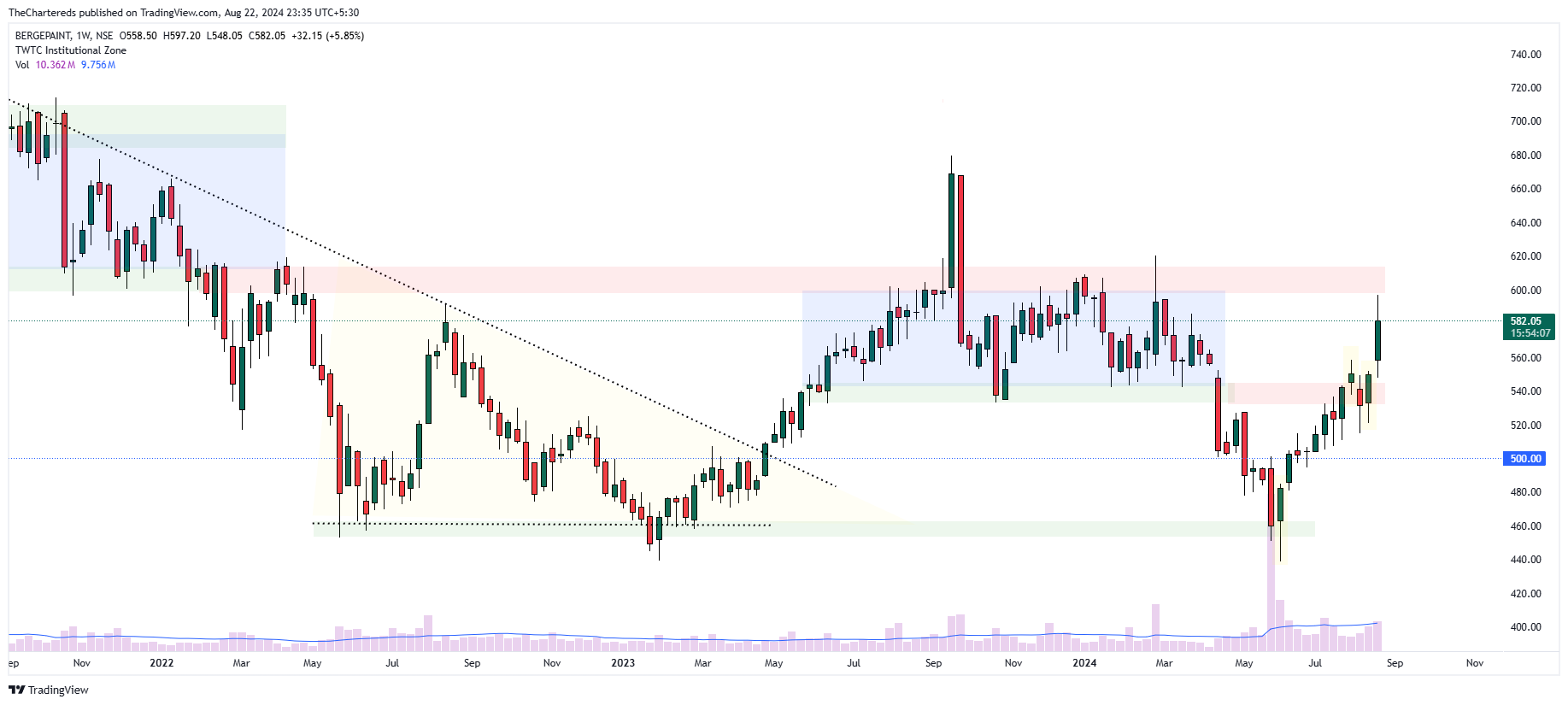
Task: Click the Sep label at the far right of the time axis
Action: [x=1395, y=663]
